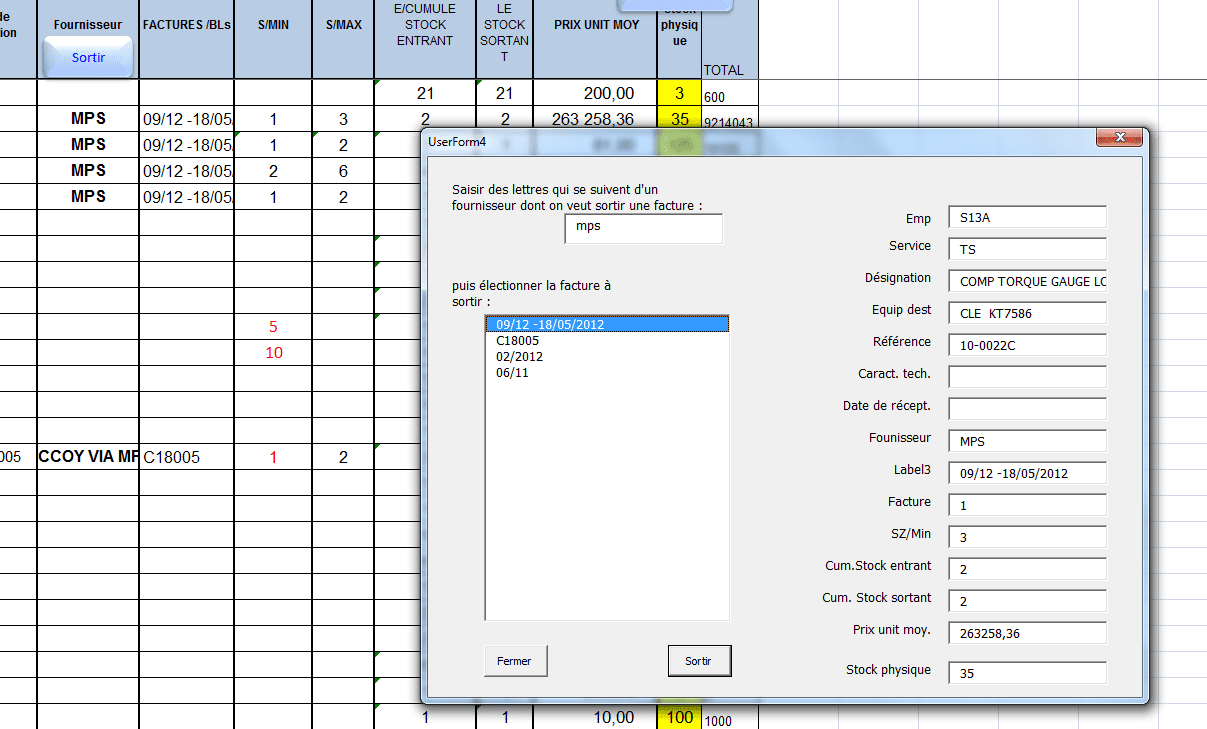Image resolution: width=1207 pixels, height=729 pixels.
Task: Click the CCOY VIA MP supplier cell
Action: tap(88, 457)
